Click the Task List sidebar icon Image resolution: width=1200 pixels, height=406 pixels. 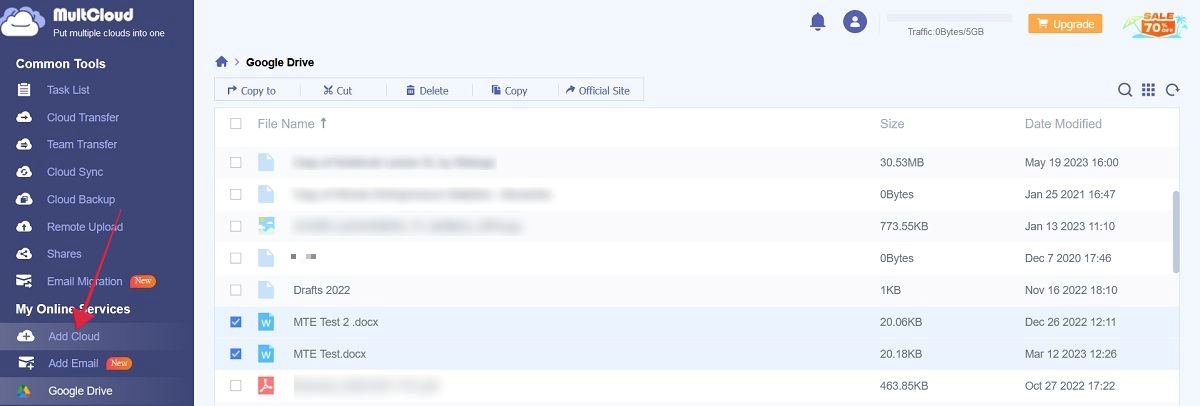[25, 90]
